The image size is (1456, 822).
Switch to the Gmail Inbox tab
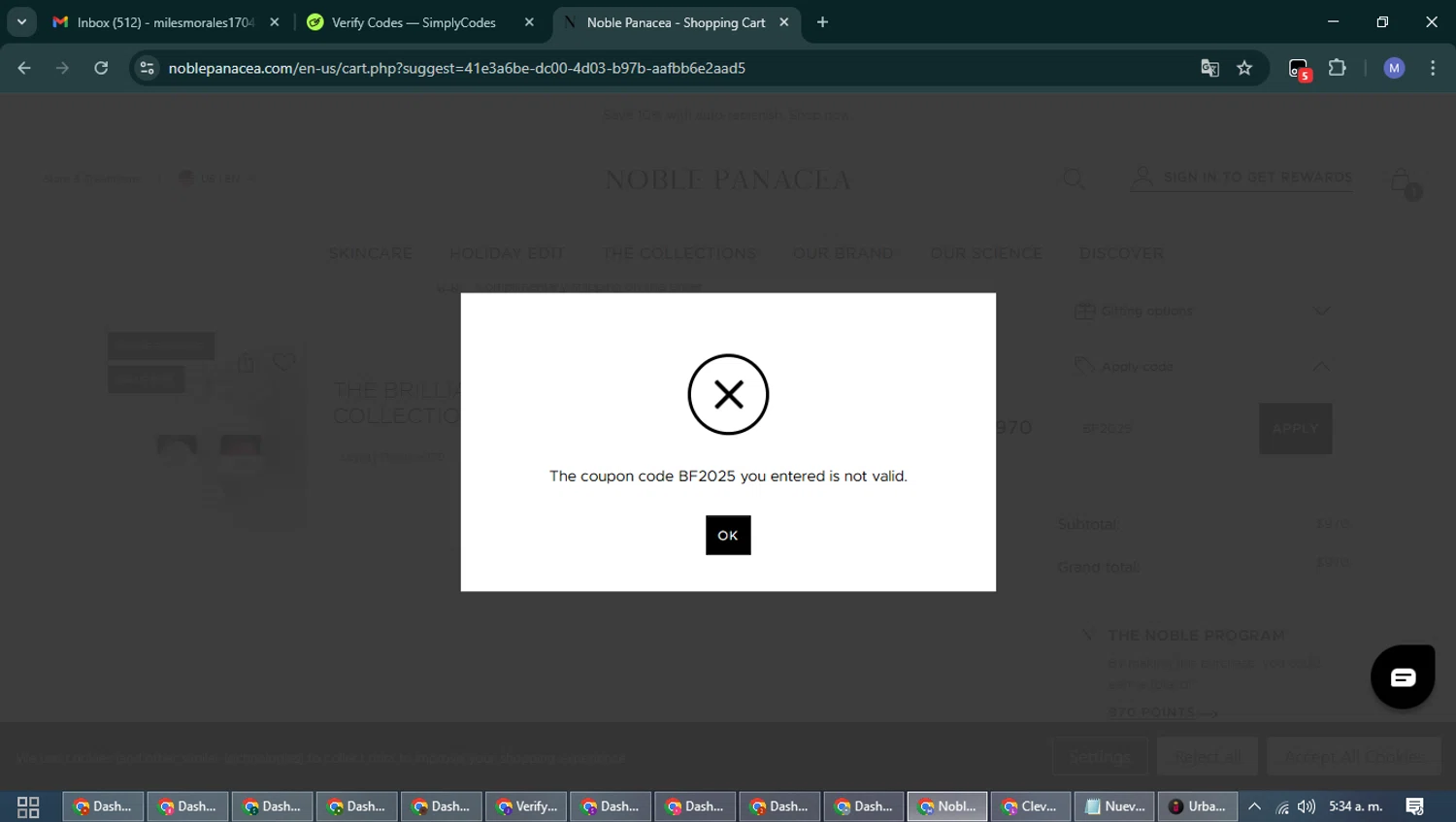155,22
